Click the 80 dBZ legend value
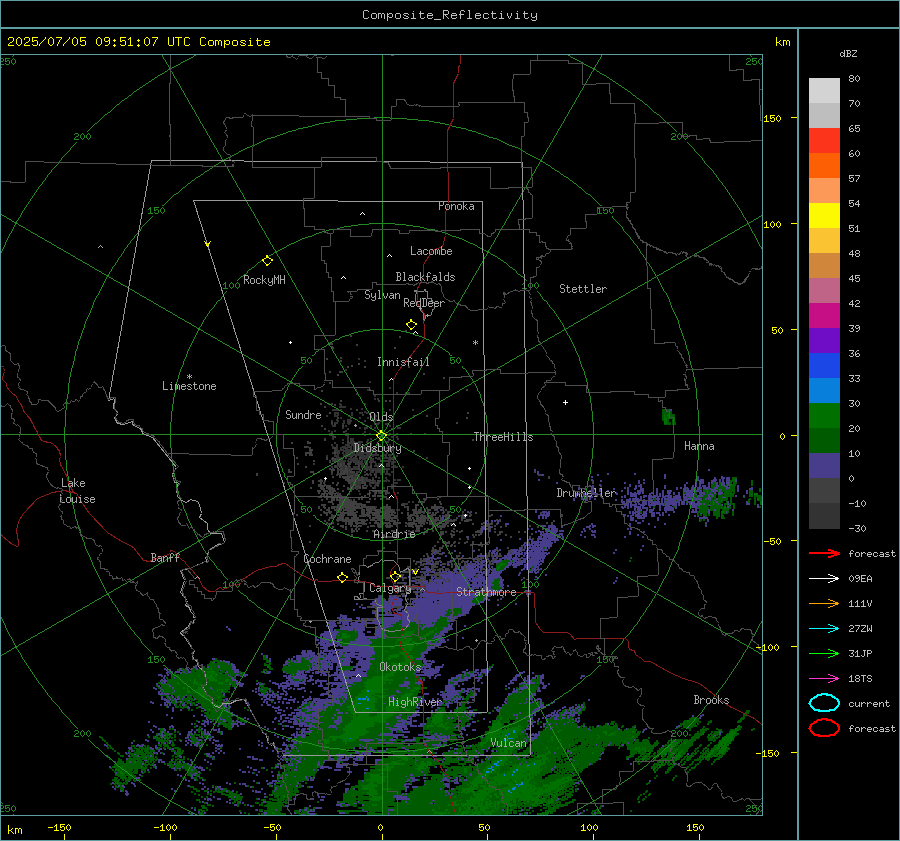 tap(854, 79)
